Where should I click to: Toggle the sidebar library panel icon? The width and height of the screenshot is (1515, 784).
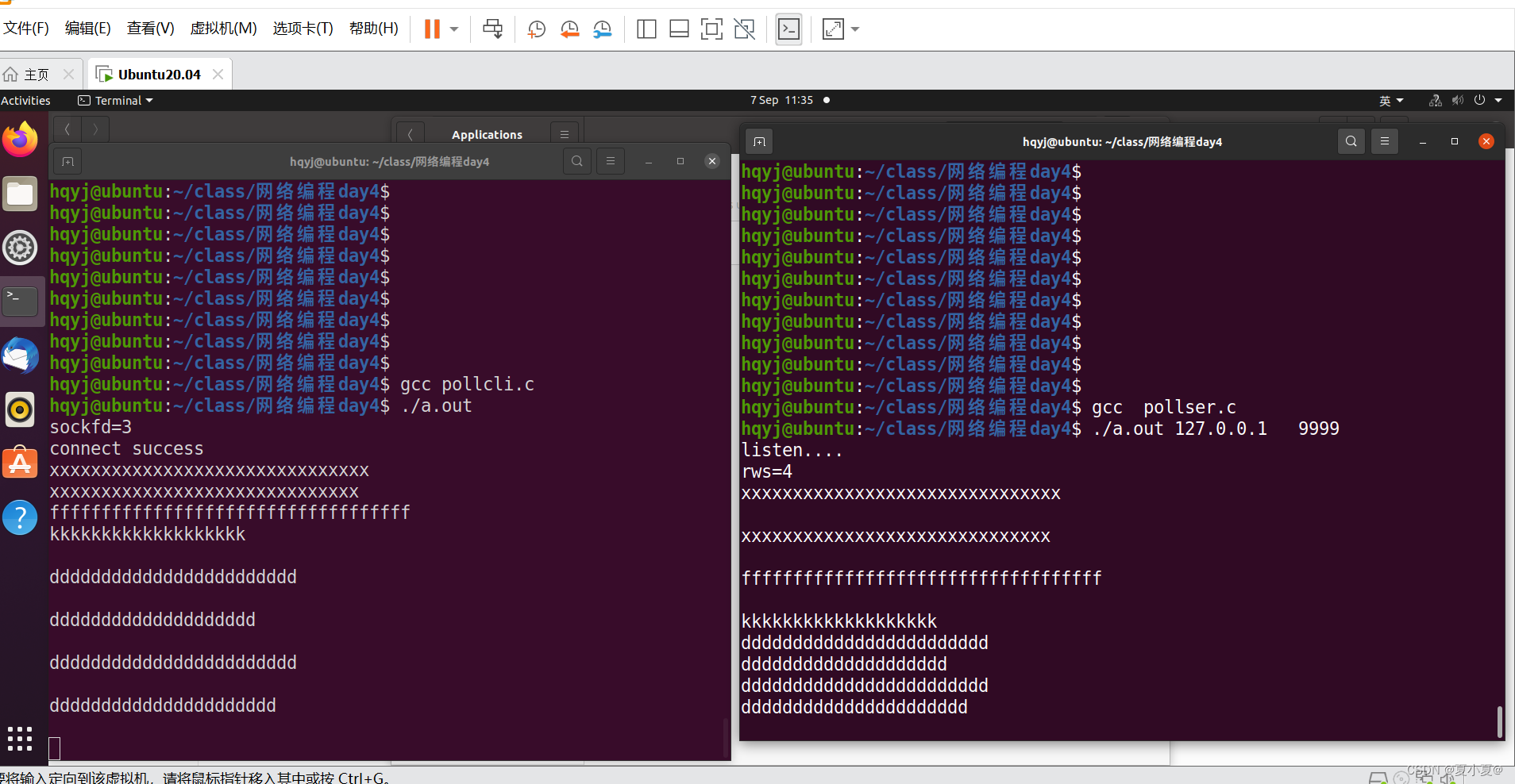pos(646,29)
